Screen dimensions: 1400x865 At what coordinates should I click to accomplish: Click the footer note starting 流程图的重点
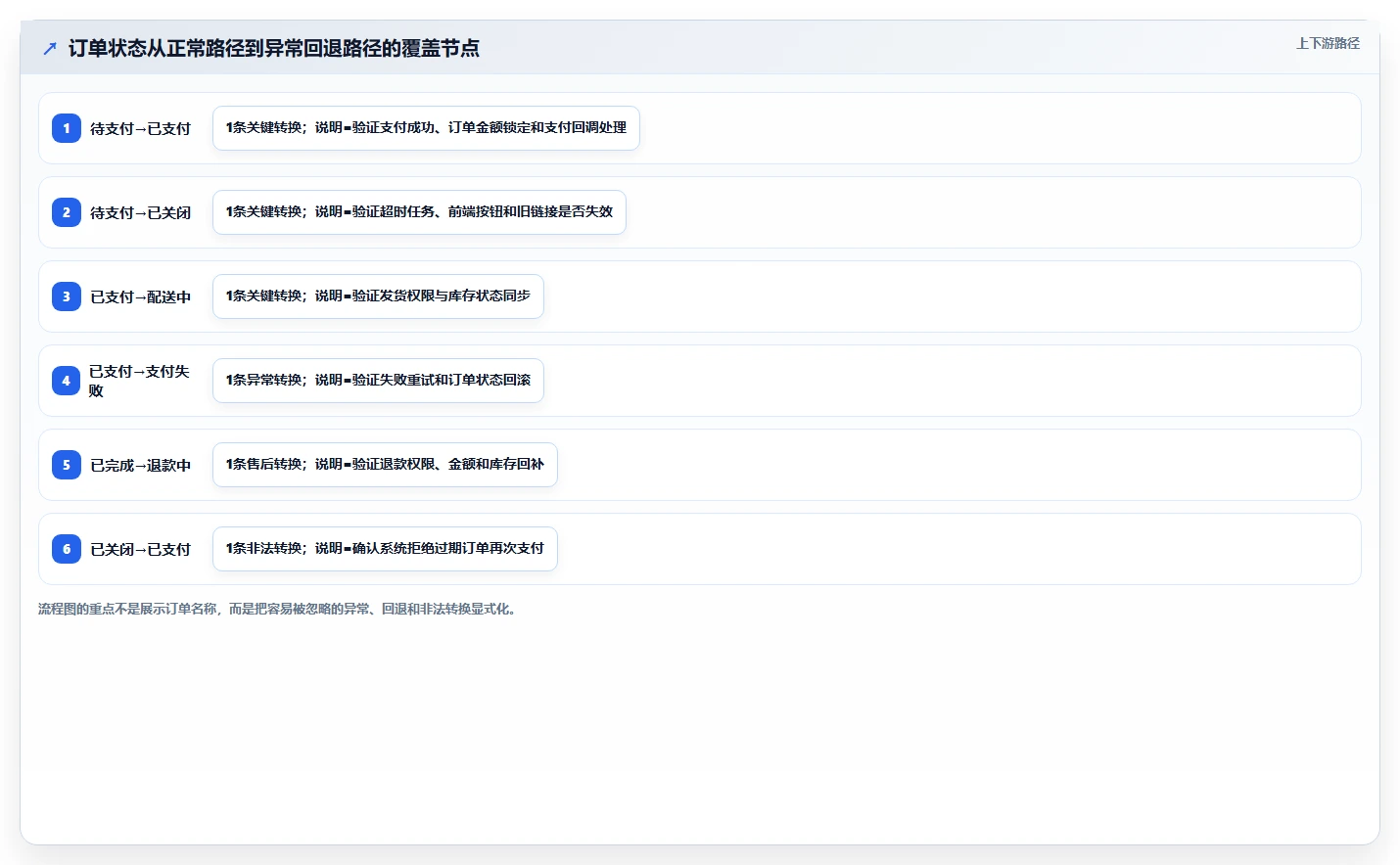(x=277, y=609)
